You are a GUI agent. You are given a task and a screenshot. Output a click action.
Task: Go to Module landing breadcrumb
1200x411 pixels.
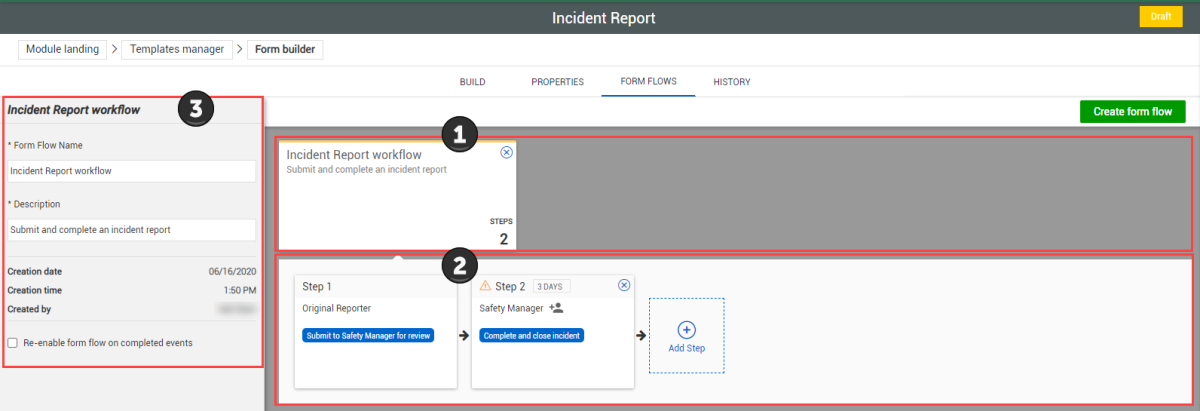click(62, 49)
